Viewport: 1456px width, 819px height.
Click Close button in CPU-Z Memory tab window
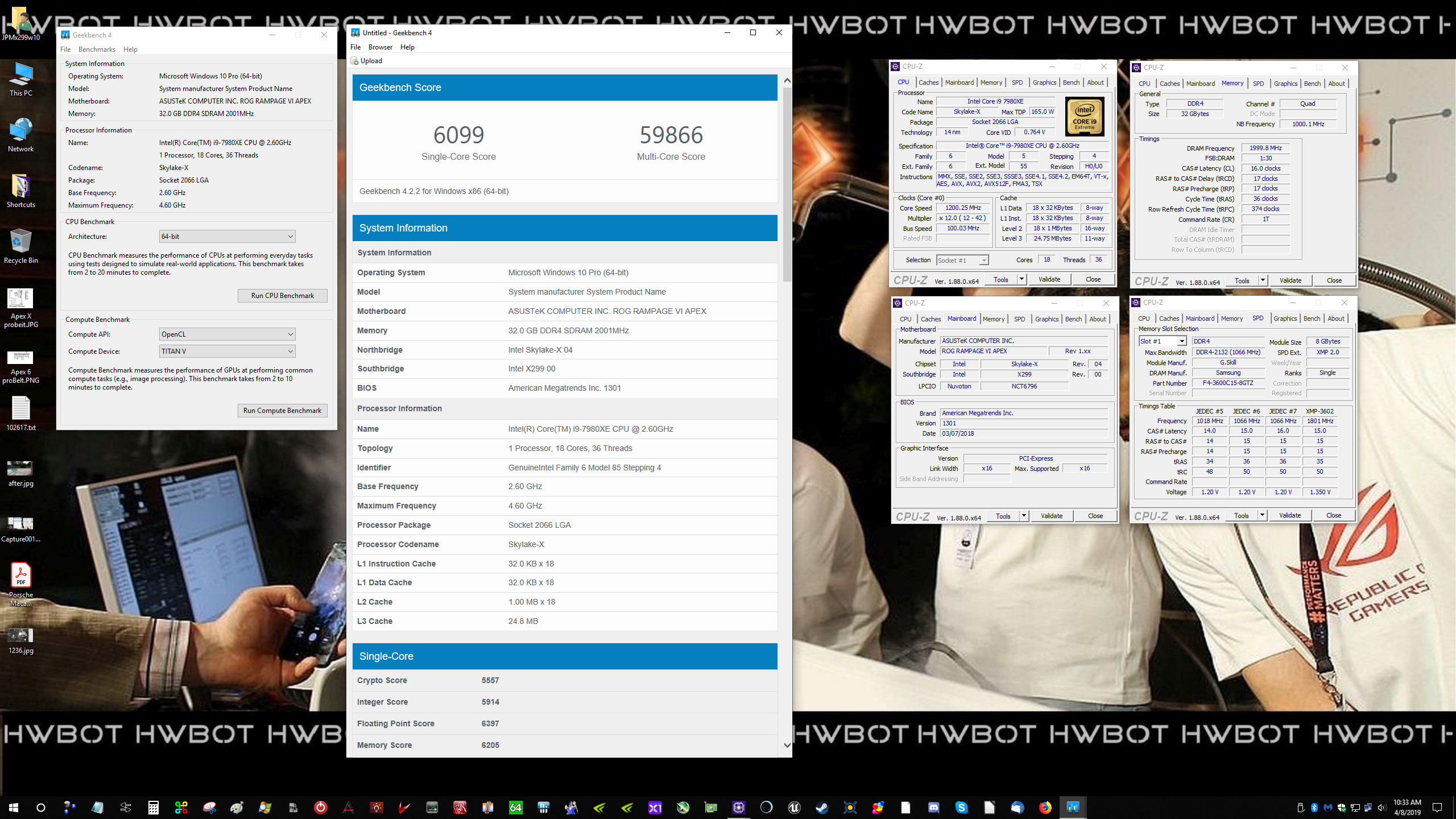pyautogui.click(x=1334, y=280)
